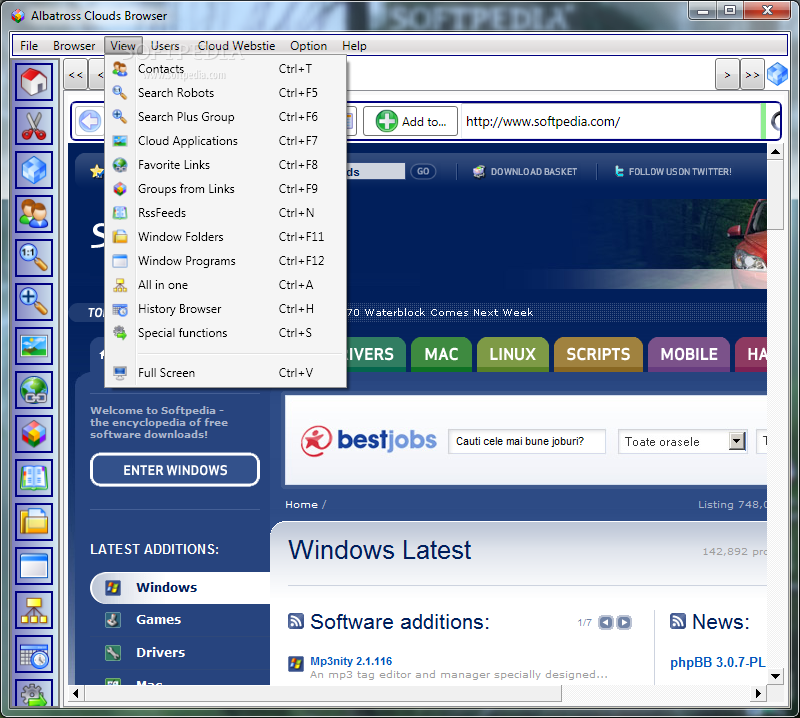Viewport: 800px width, 718px height.
Task: Click the globe with chain link icon
Action: point(34,390)
